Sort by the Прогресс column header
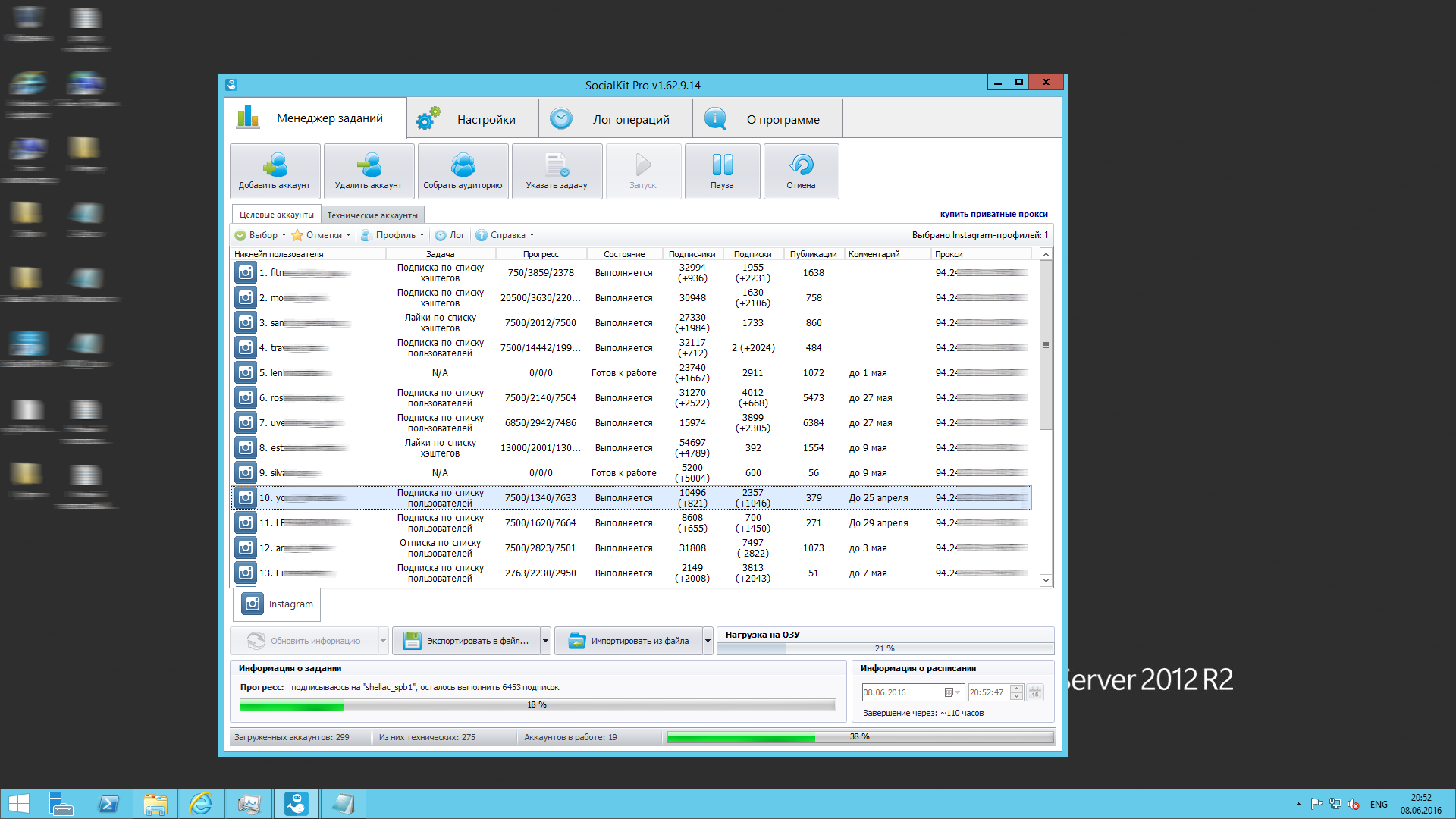 pyautogui.click(x=541, y=254)
